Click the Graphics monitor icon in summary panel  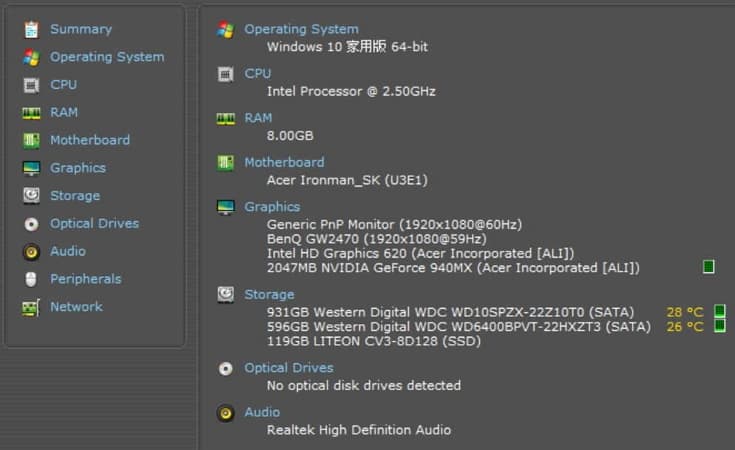[x=225, y=207]
